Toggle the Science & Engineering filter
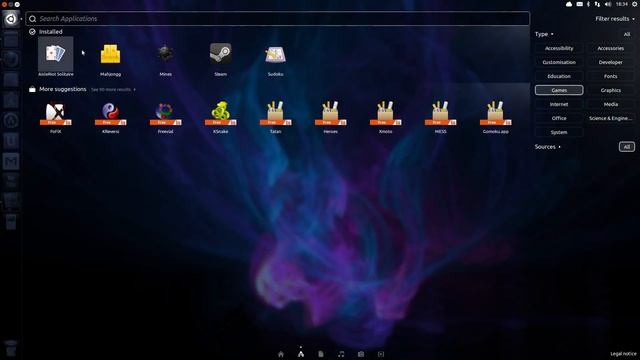This screenshot has width=640, height=360. click(611, 118)
